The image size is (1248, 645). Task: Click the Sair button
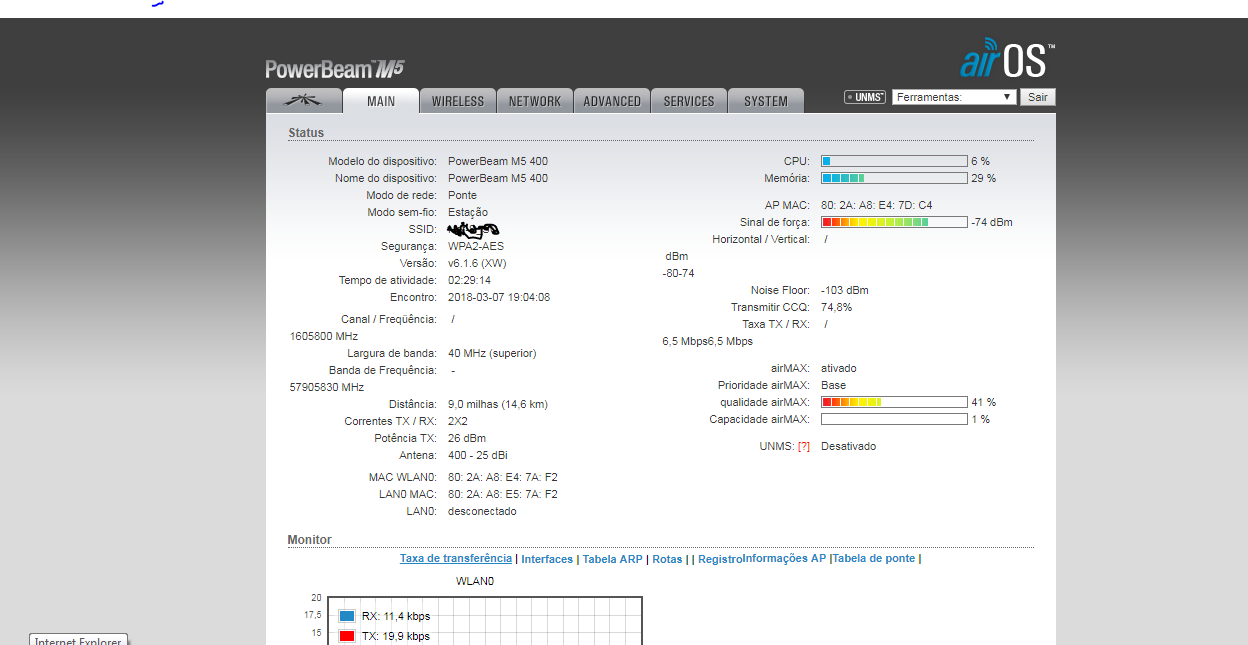point(1038,97)
